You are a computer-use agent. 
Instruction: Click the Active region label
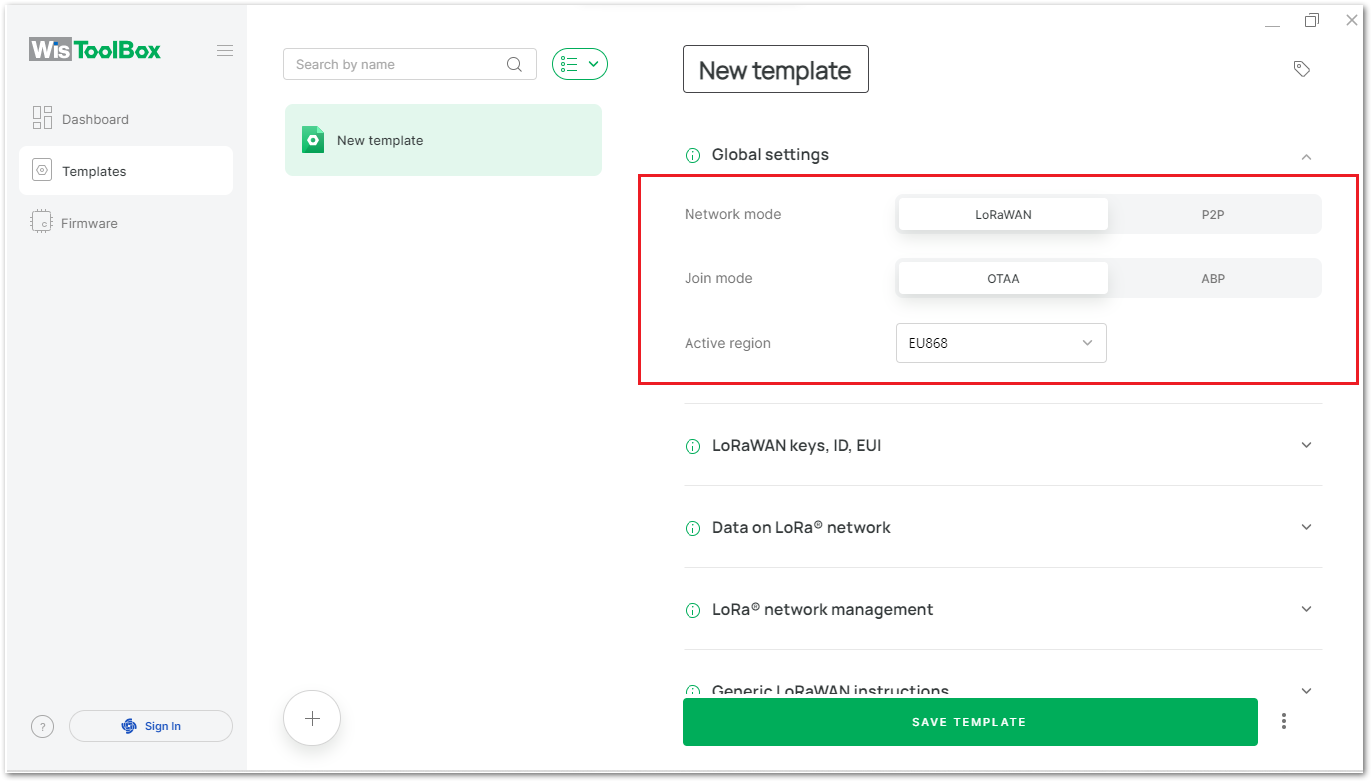pos(728,343)
